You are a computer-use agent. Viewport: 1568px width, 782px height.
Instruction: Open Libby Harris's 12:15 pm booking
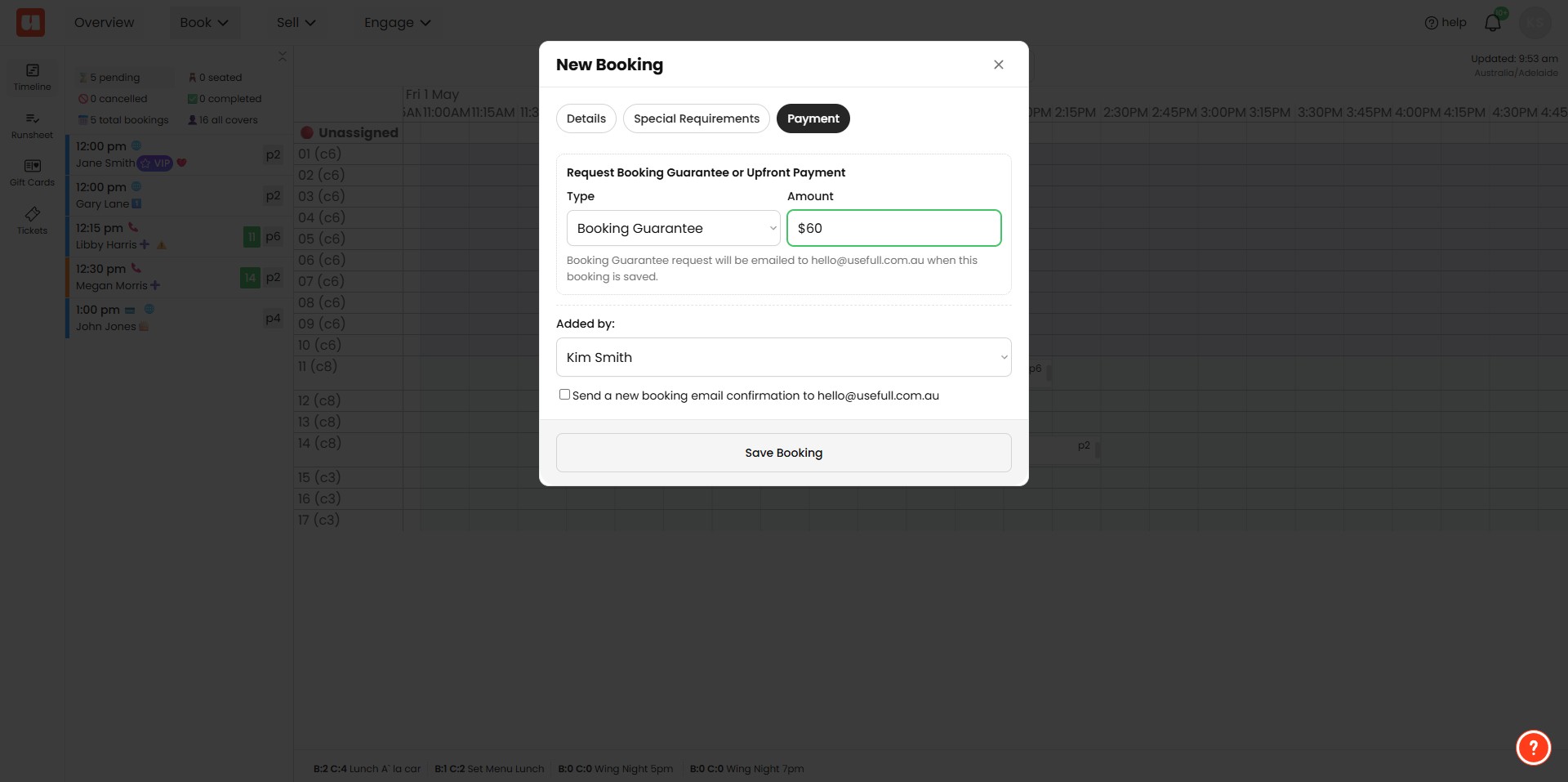(179, 236)
